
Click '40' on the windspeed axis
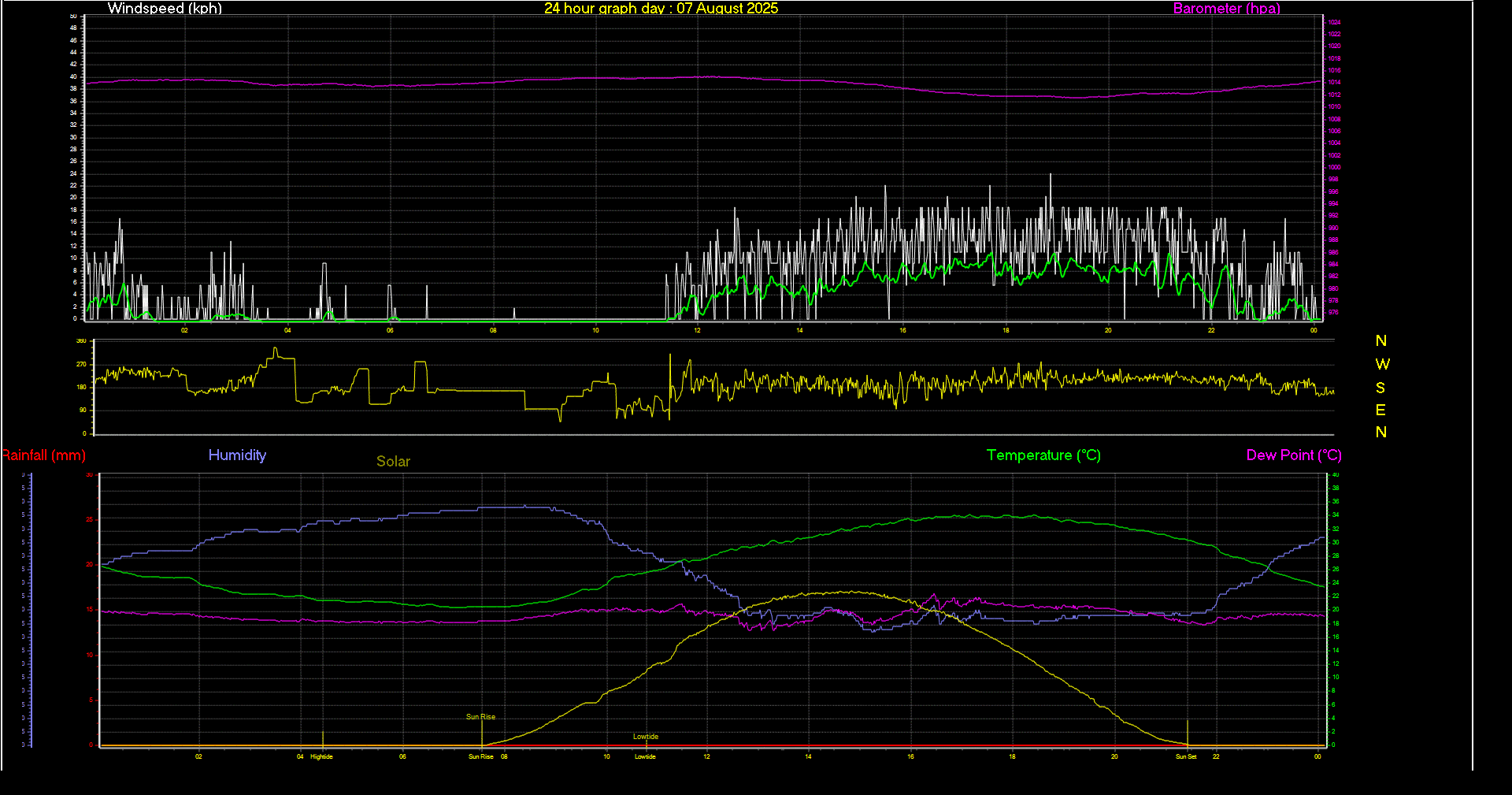74,76
